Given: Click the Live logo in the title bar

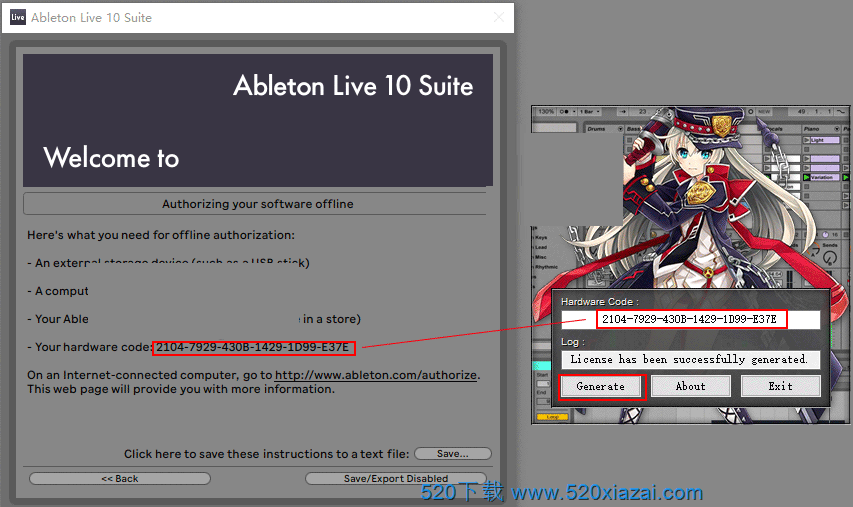Looking at the screenshot, I should point(18,17).
